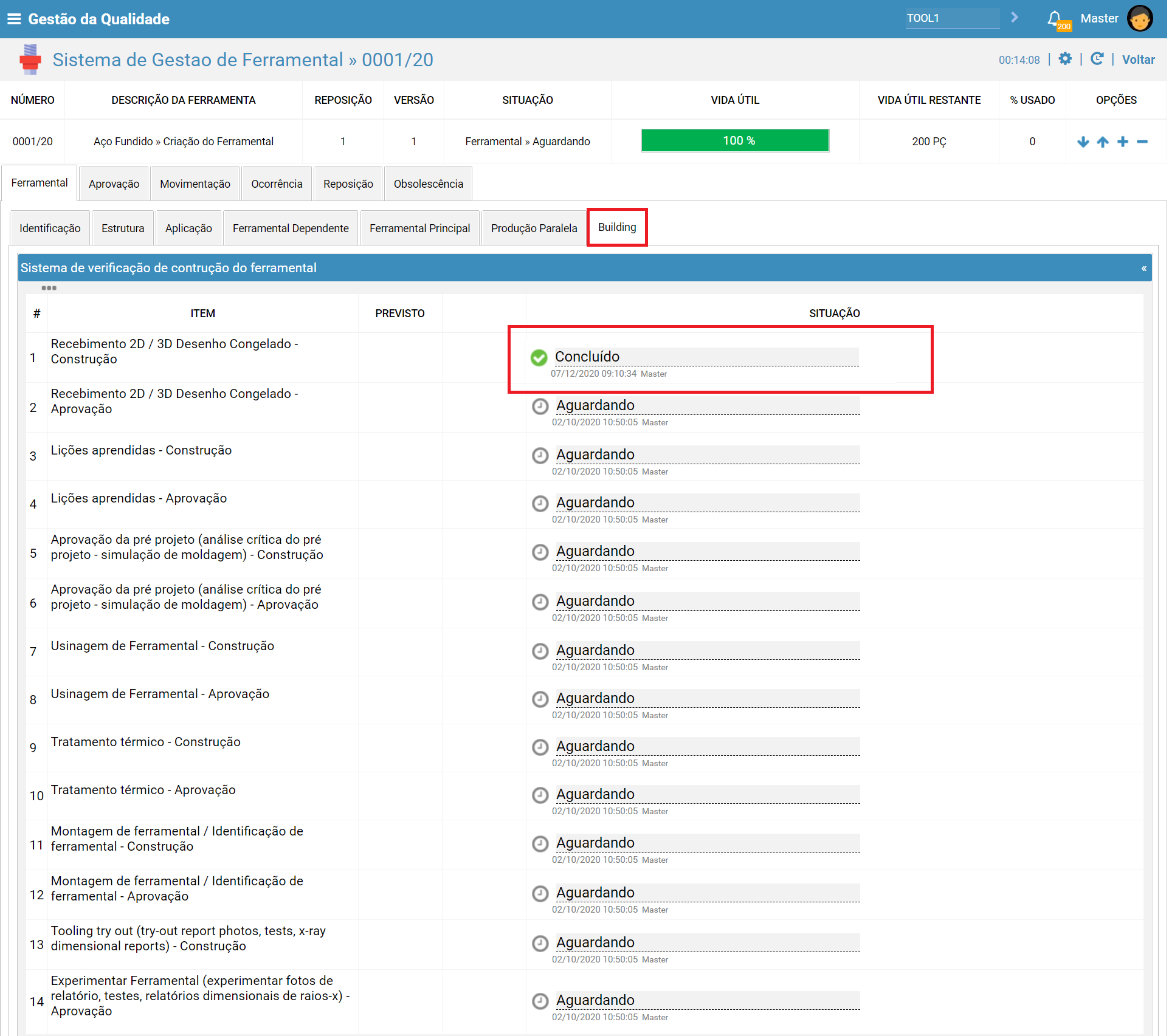The width and height of the screenshot is (1169, 1036).
Task: Click the three-dot handle above the table
Action: 49,288
